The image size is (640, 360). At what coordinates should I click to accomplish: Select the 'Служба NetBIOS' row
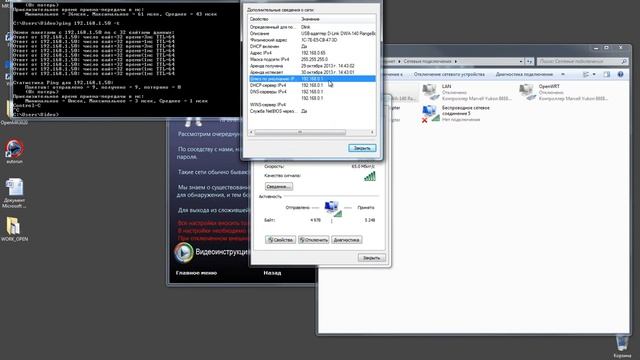[312, 111]
